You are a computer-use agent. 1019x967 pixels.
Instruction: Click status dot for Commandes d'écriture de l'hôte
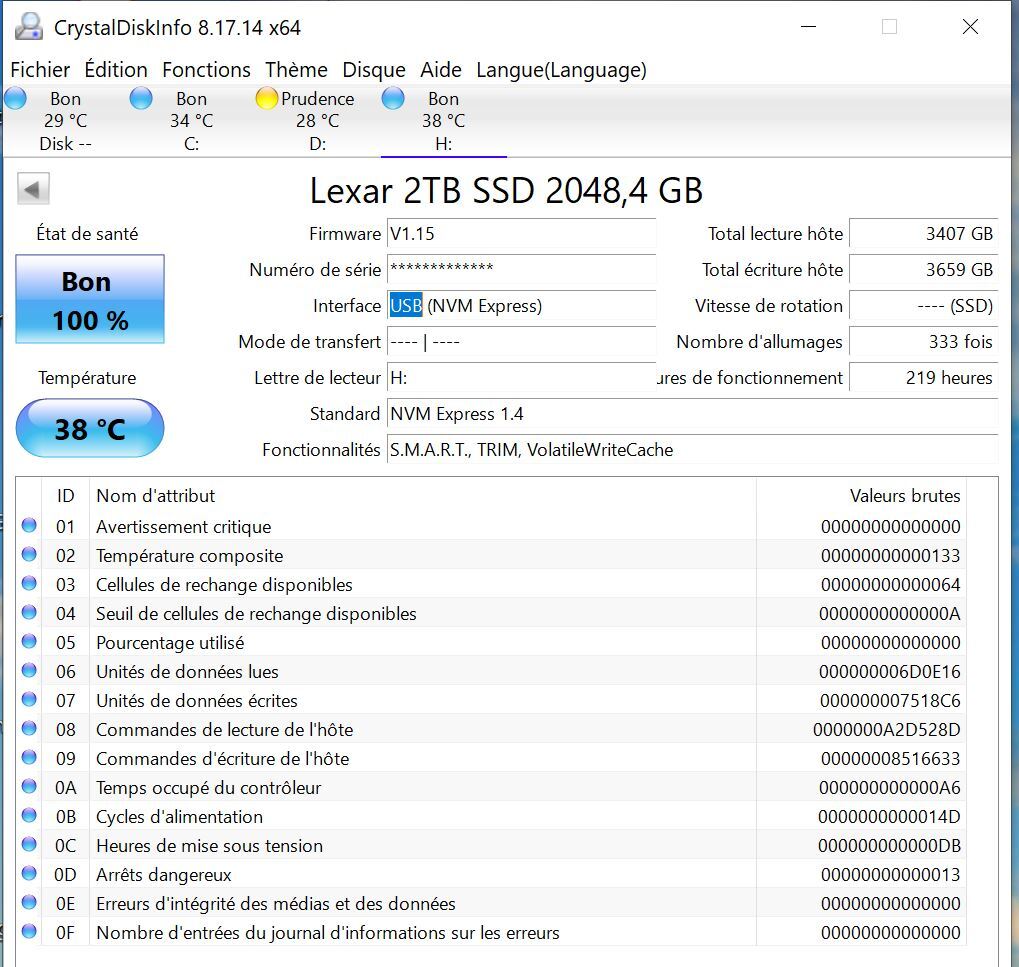point(29,757)
